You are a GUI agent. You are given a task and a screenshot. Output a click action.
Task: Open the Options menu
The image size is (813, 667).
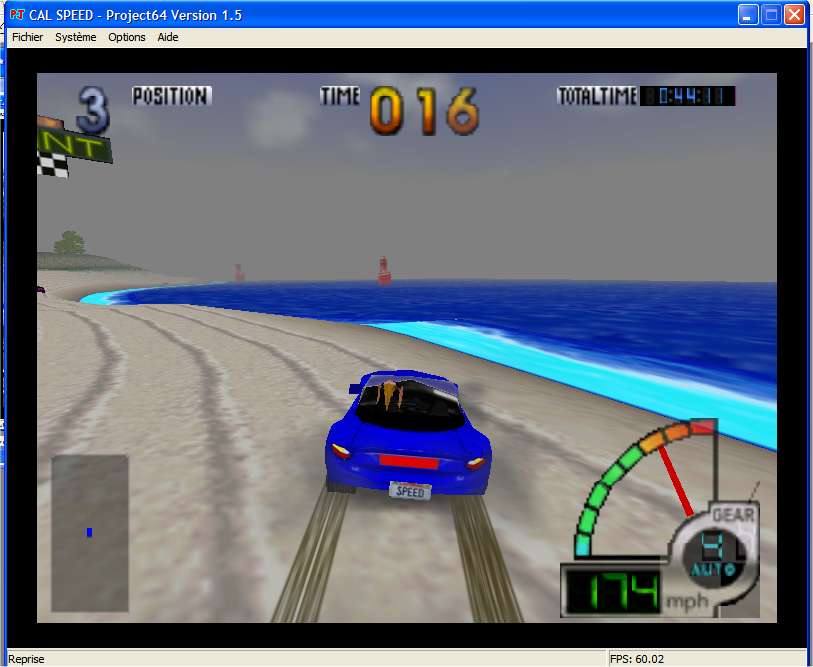(127, 37)
